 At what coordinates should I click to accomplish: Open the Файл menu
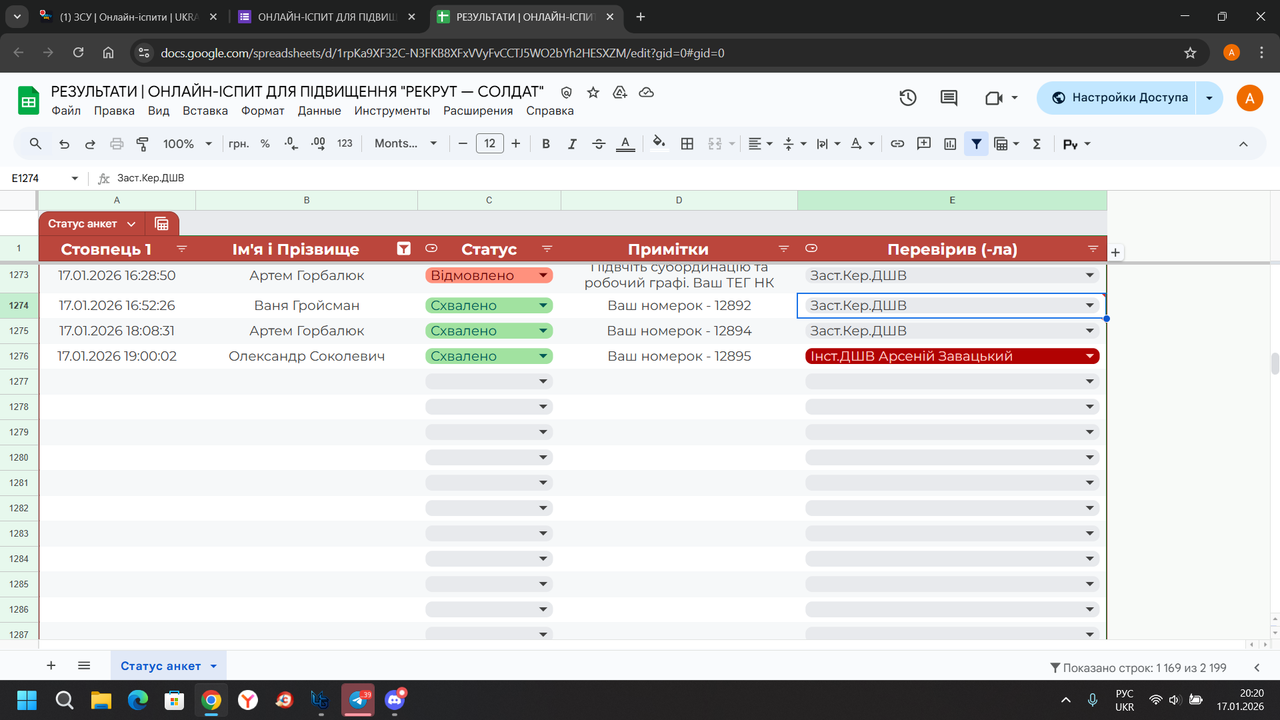click(x=66, y=111)
